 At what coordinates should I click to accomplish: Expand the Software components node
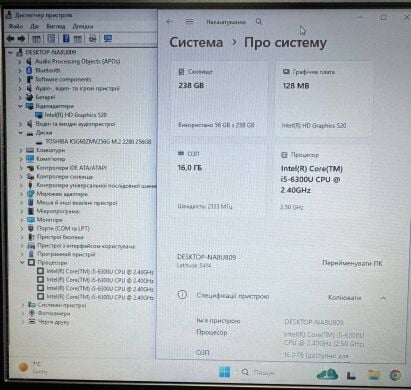tap(20, 79)
